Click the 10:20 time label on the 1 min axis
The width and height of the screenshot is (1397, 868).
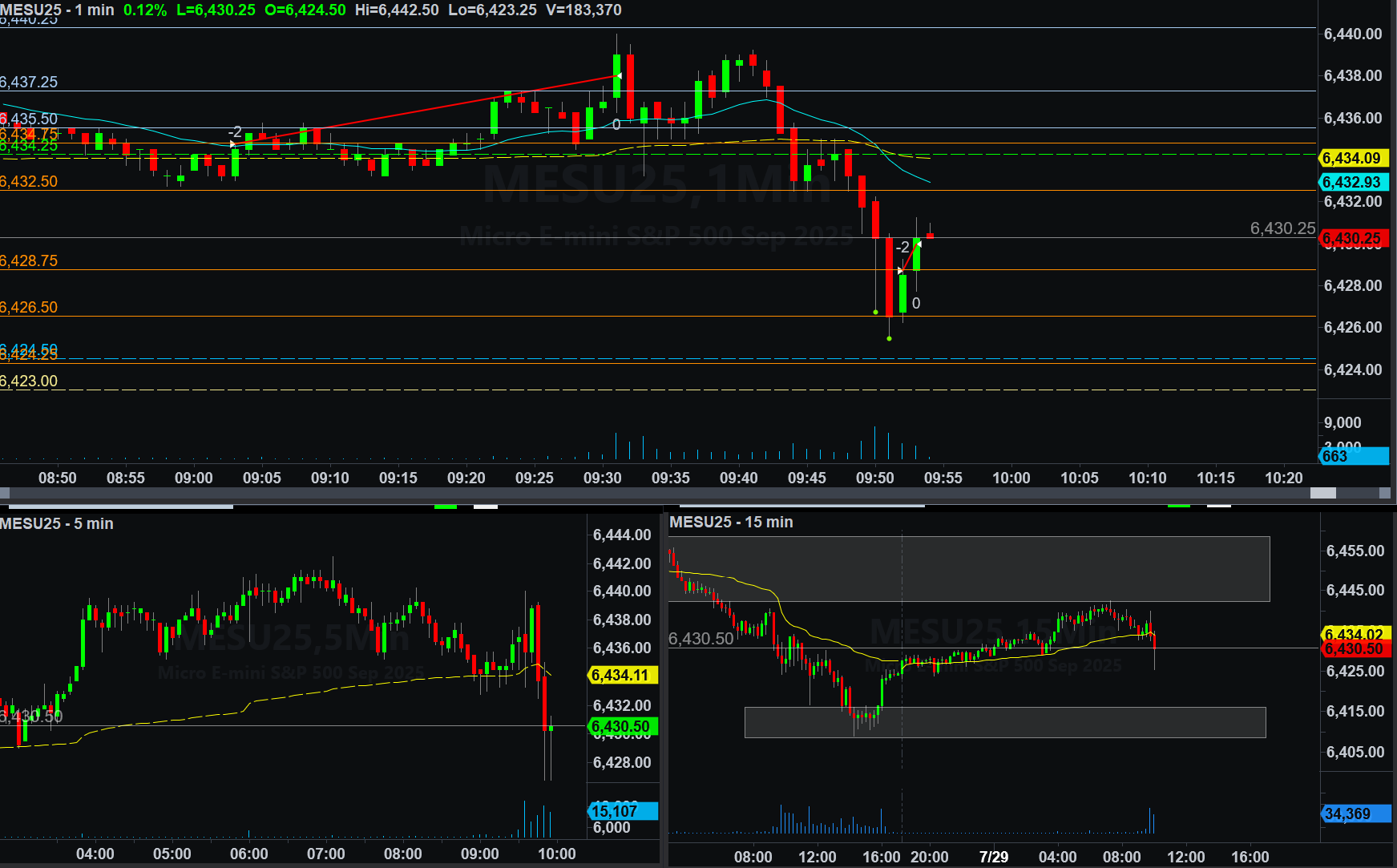[1284, 478]
